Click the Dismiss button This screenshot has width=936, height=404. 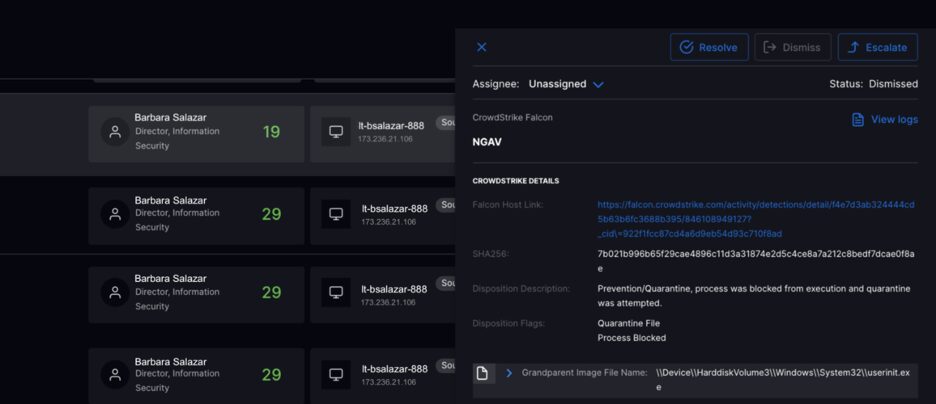[792, 47]
